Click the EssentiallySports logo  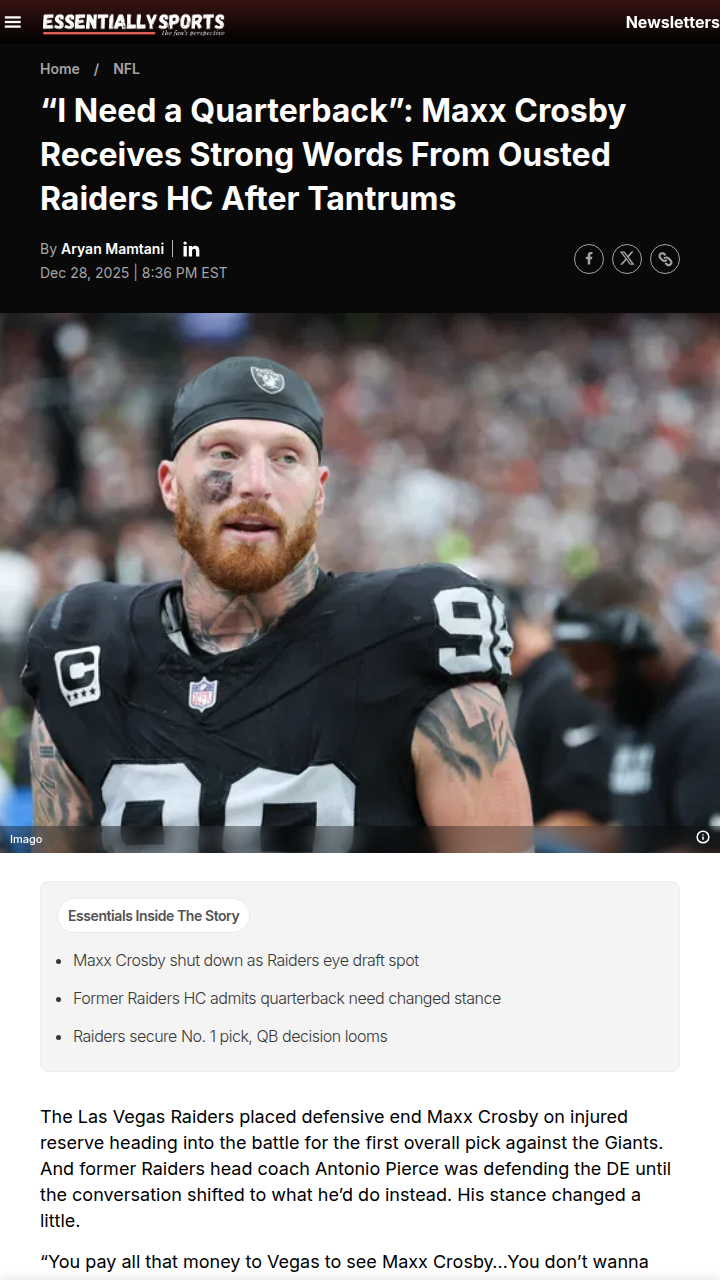coord(134,23)
